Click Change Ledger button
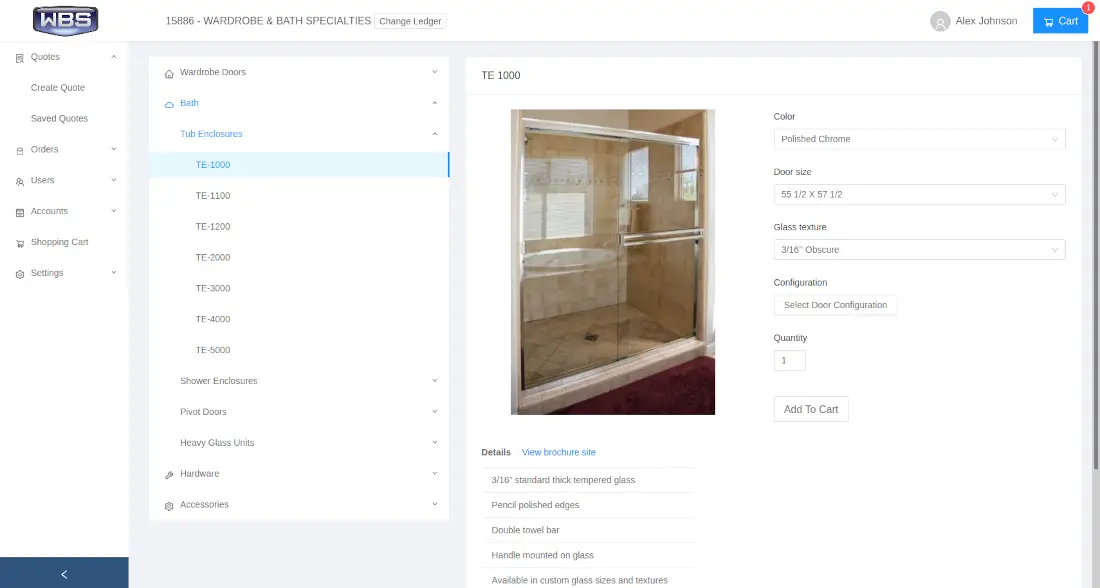The width and height of the screenshot is (1100, 588). coord(410,21)
